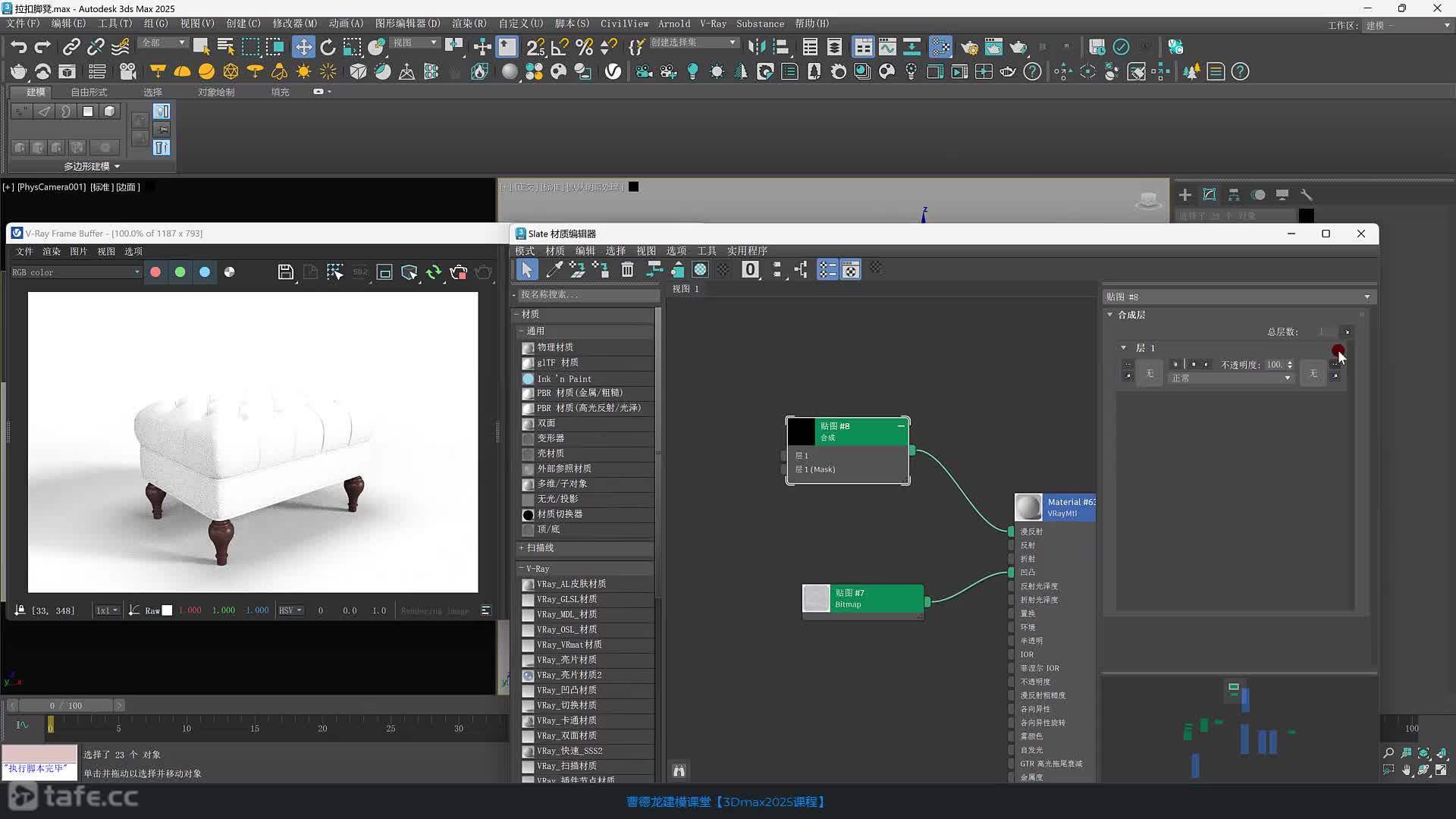Toggle blue channel in V-Ray Frame Buffer
This screenshot has height=819, width=1456.
205,272
